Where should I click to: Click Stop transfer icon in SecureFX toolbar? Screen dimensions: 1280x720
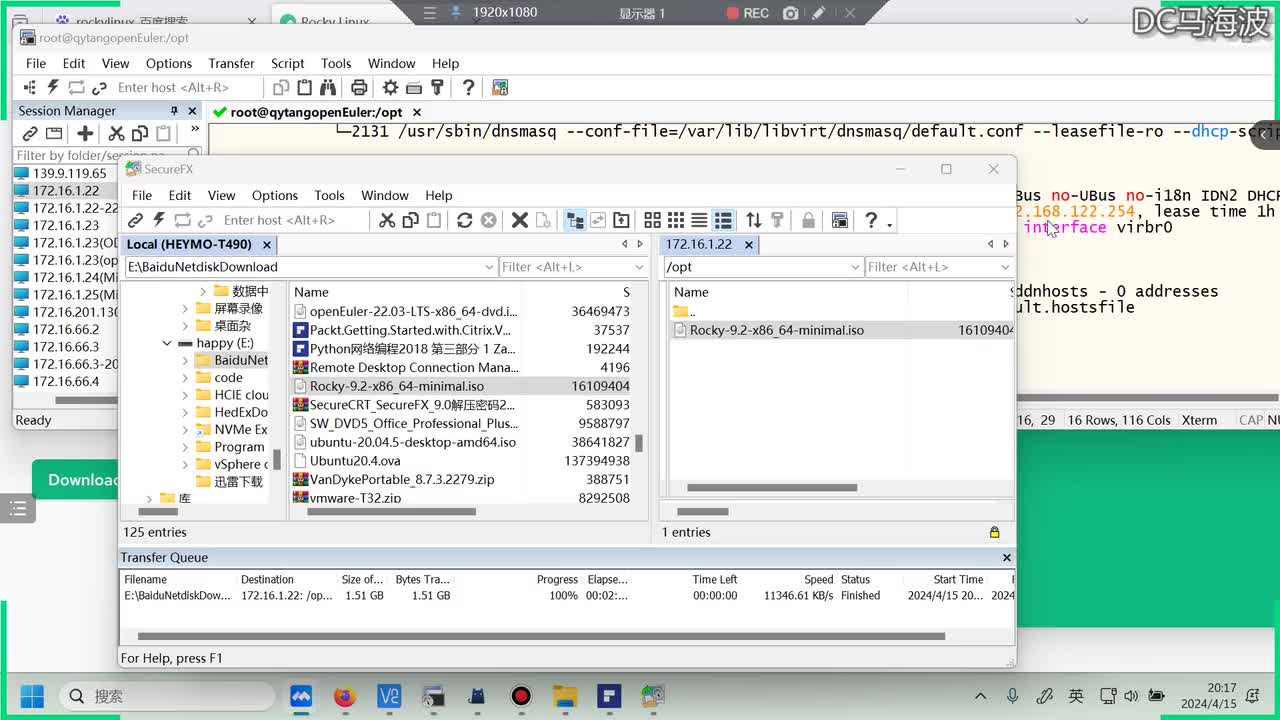pos(488,220)
